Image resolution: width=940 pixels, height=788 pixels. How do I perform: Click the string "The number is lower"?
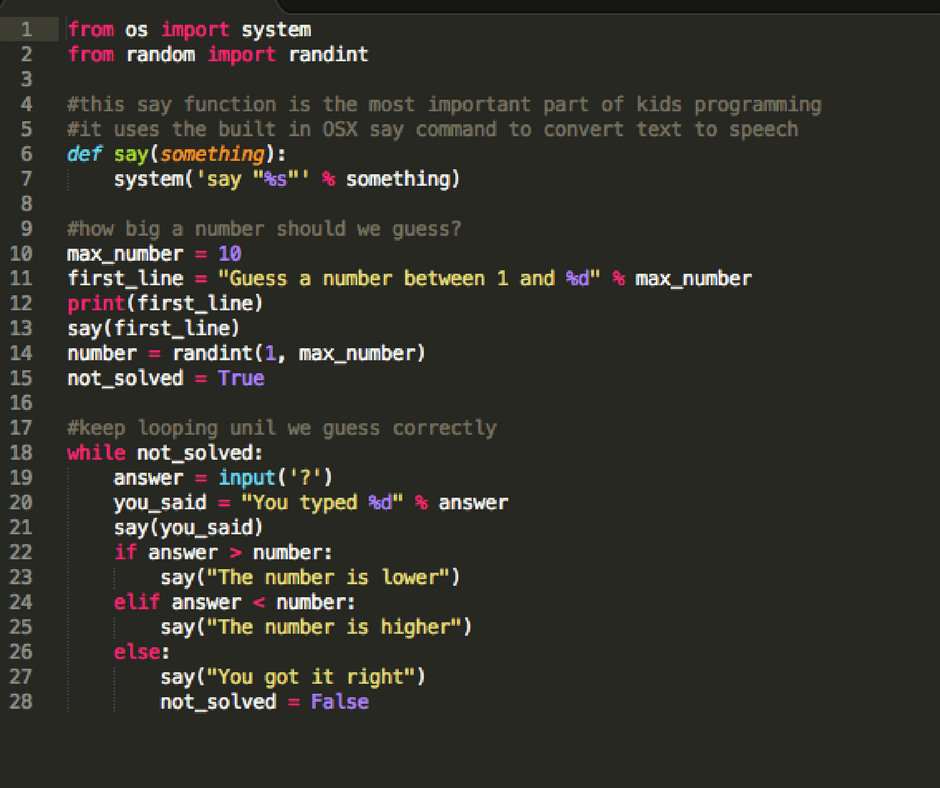[x=328, y=577]
